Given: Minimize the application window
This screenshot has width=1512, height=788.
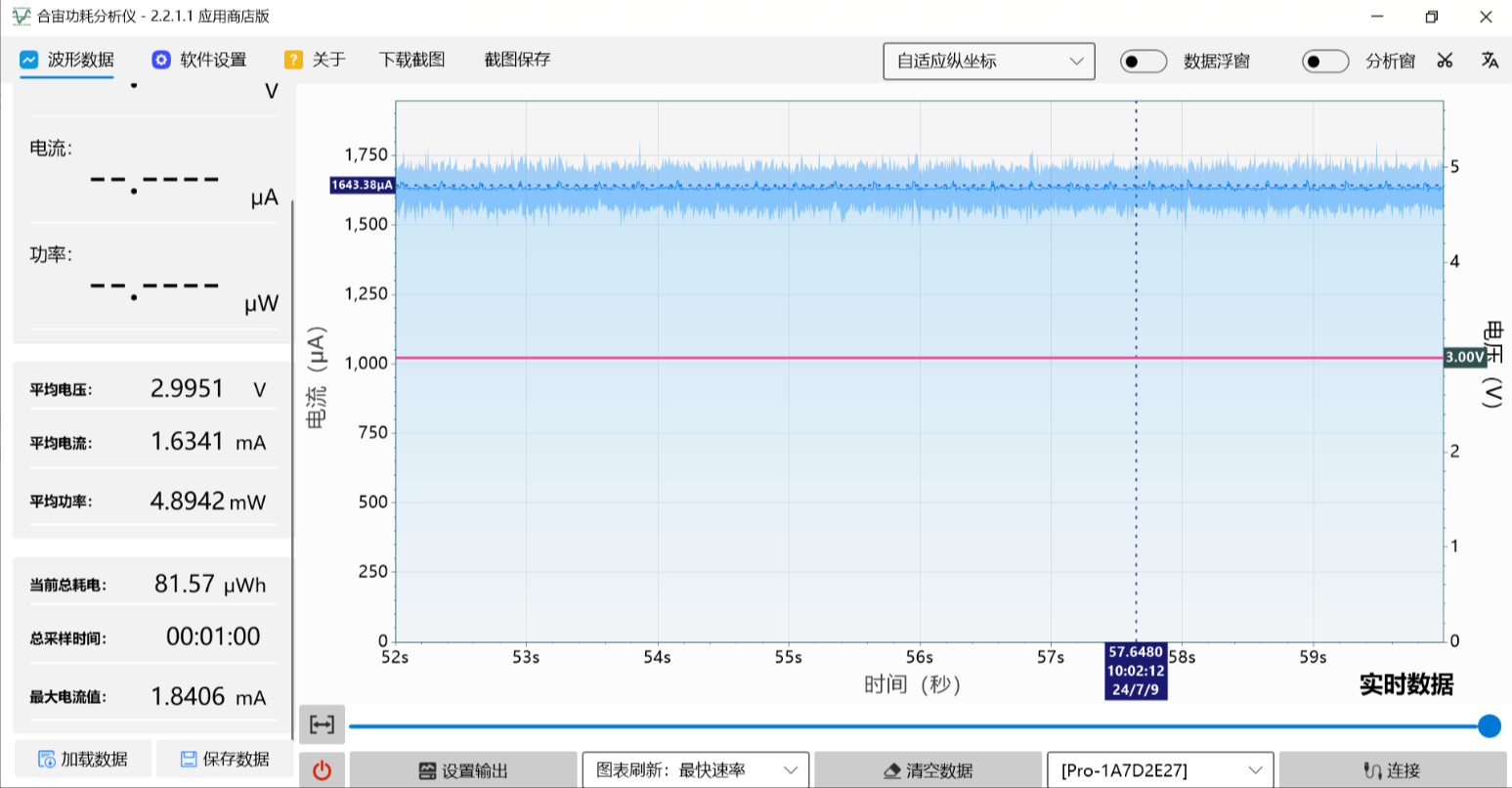Looking at the screenshot, I should [1377, 17].
